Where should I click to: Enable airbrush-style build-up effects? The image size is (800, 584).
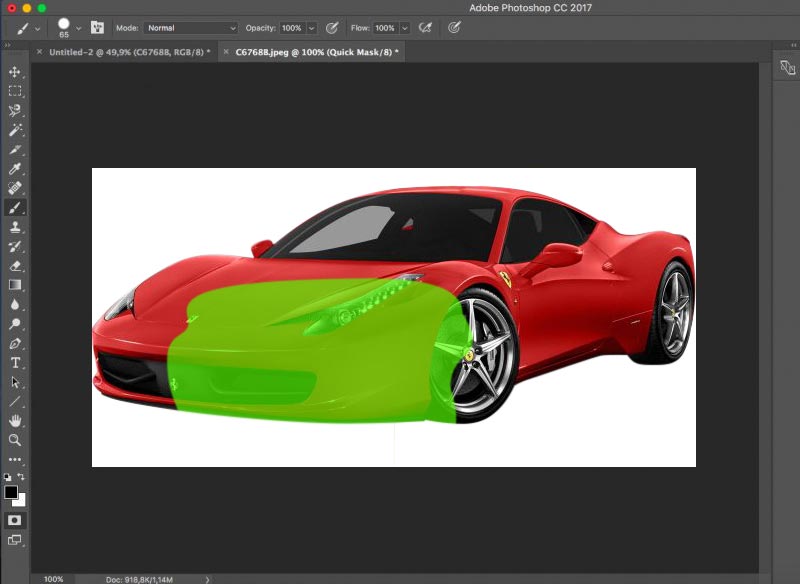click(x=425, y=28)
